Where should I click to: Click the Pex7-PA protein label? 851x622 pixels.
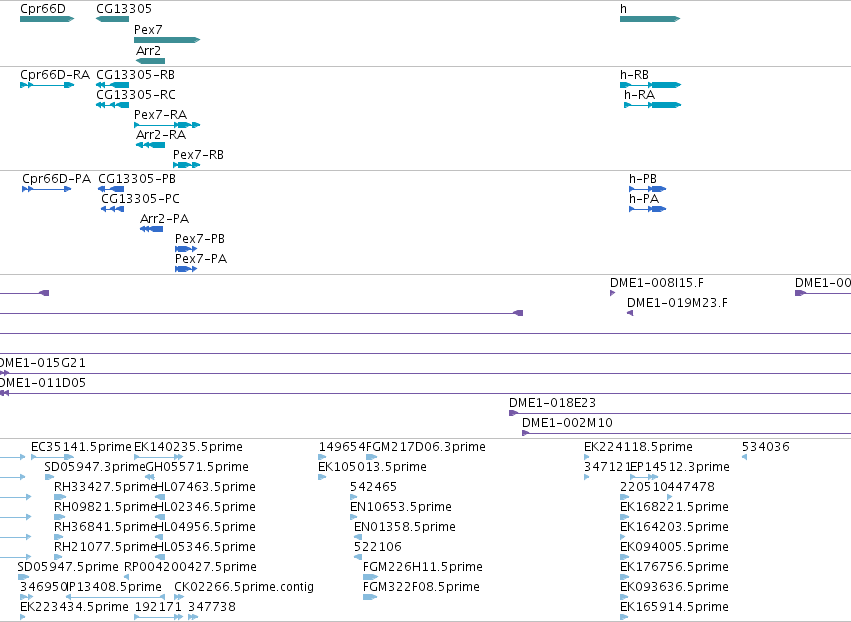tap(201, 259)
